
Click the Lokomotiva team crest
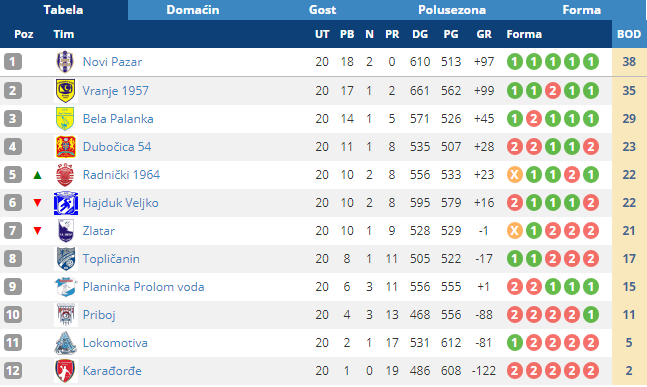coord(65,343)
